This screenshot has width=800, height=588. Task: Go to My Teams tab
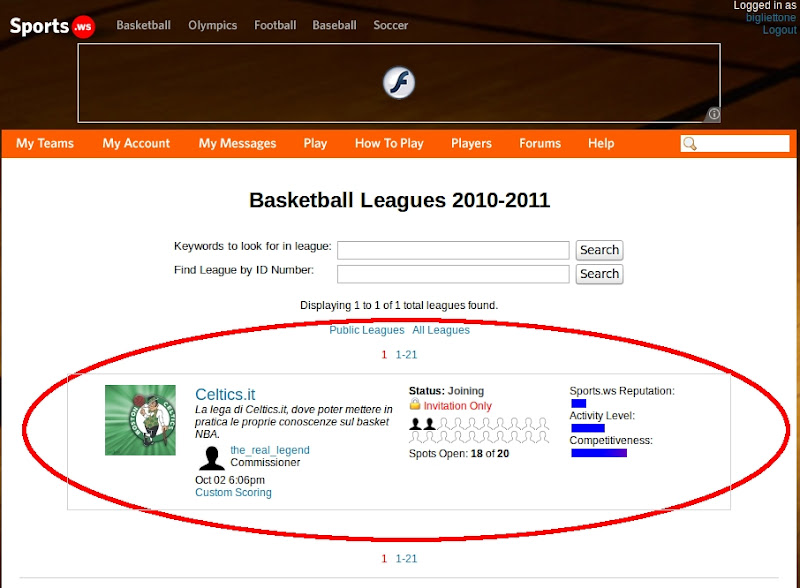[x=45, y=143]
